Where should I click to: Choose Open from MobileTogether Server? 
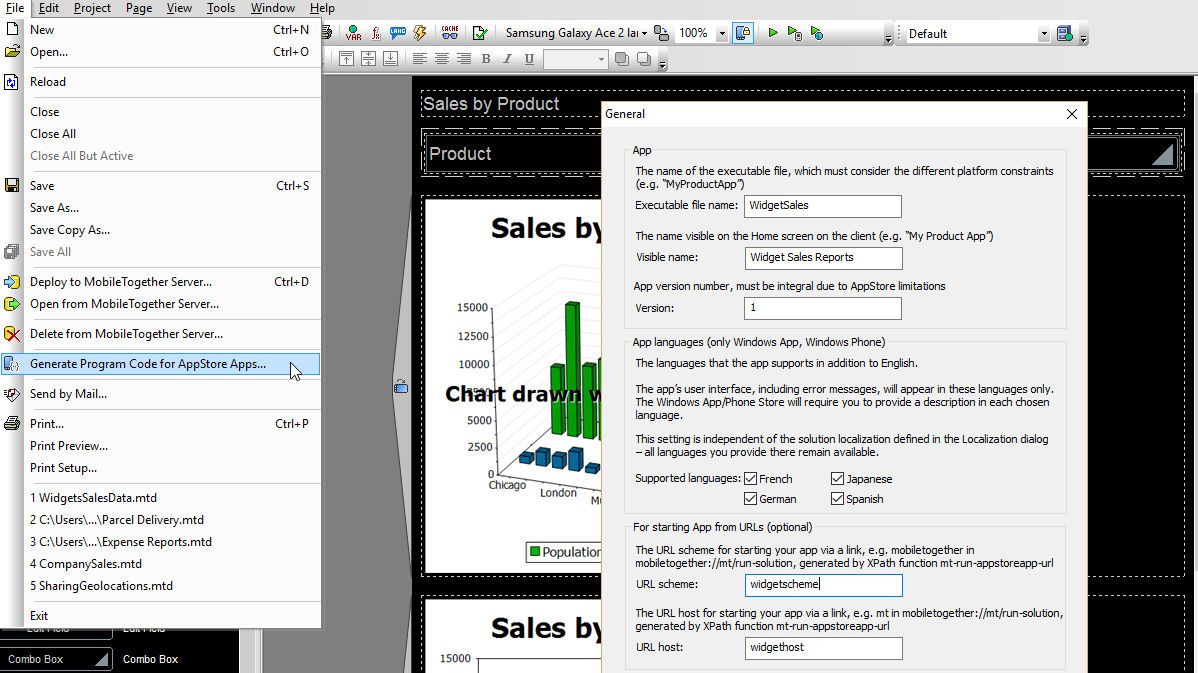pyautogui.click(x=160, y=304)
